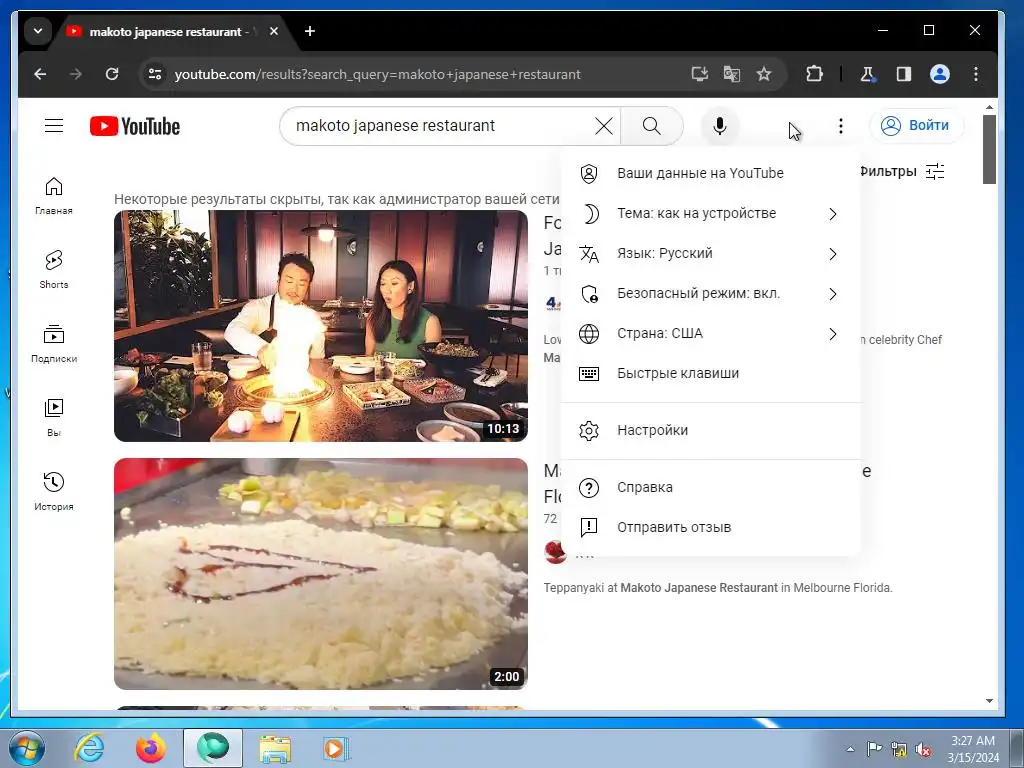Viewport: 1024px width, 768px height.
Task: View site information icon in address bar
Action: 155,74
